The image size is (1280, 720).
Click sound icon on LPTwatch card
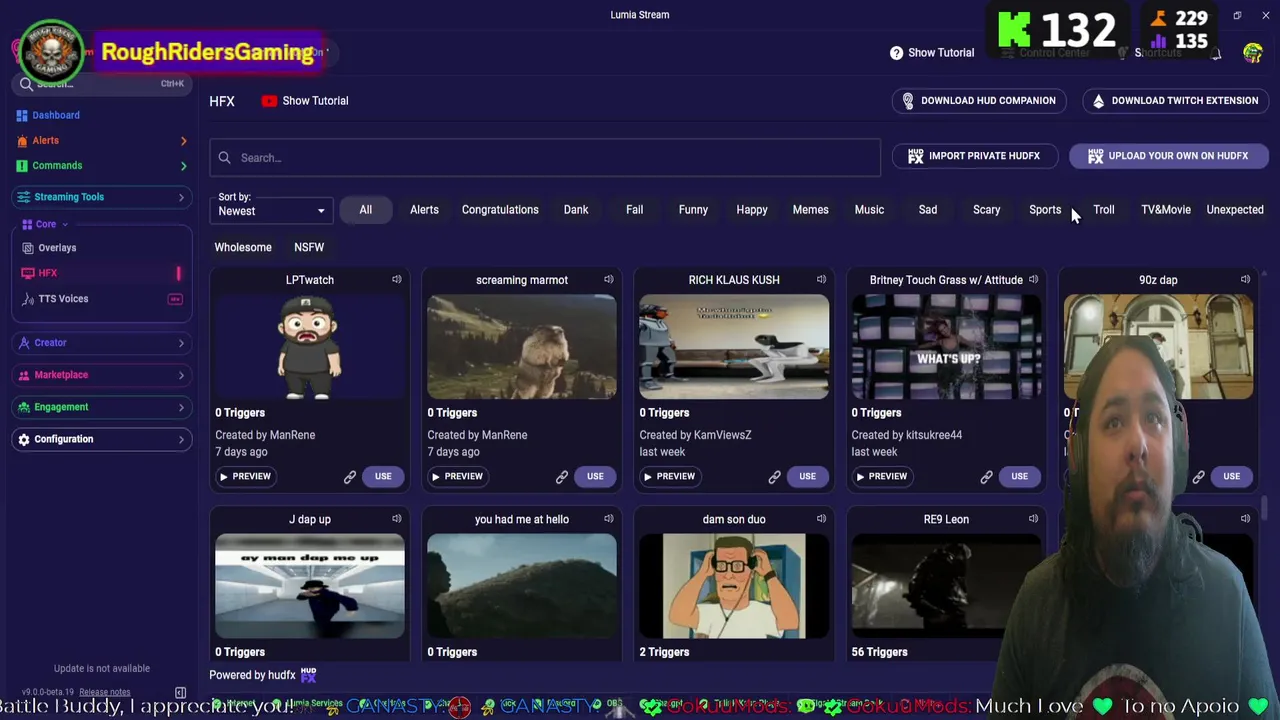tap(397, 279)
